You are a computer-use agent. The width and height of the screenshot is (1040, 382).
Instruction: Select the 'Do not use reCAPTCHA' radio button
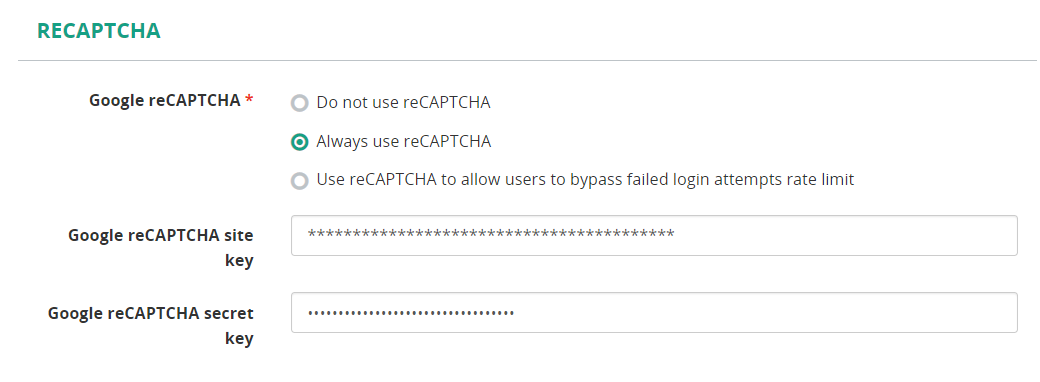pyautogui.click(x=300, y=103)
